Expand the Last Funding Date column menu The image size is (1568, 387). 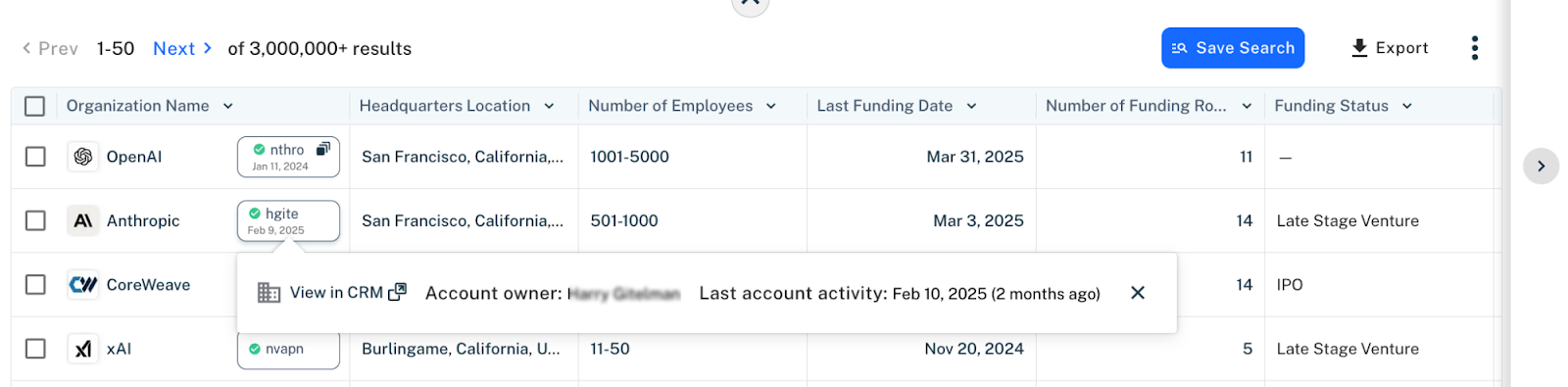click(x=971, y=106)
